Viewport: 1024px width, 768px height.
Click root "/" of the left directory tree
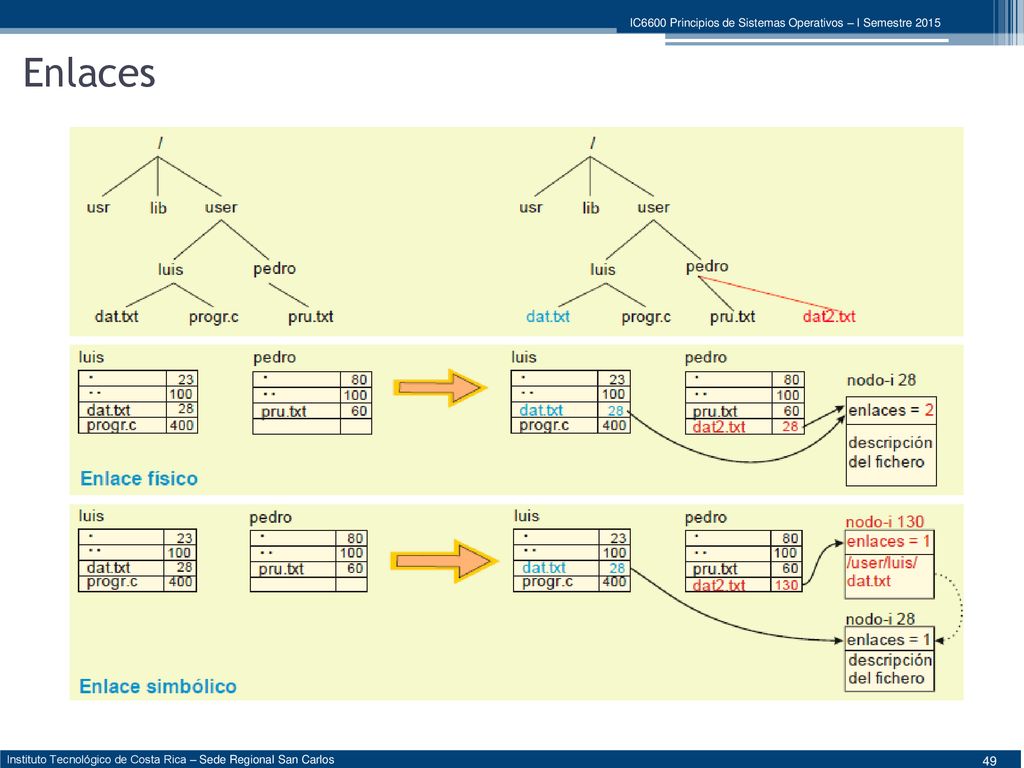(x=159, y=143)
